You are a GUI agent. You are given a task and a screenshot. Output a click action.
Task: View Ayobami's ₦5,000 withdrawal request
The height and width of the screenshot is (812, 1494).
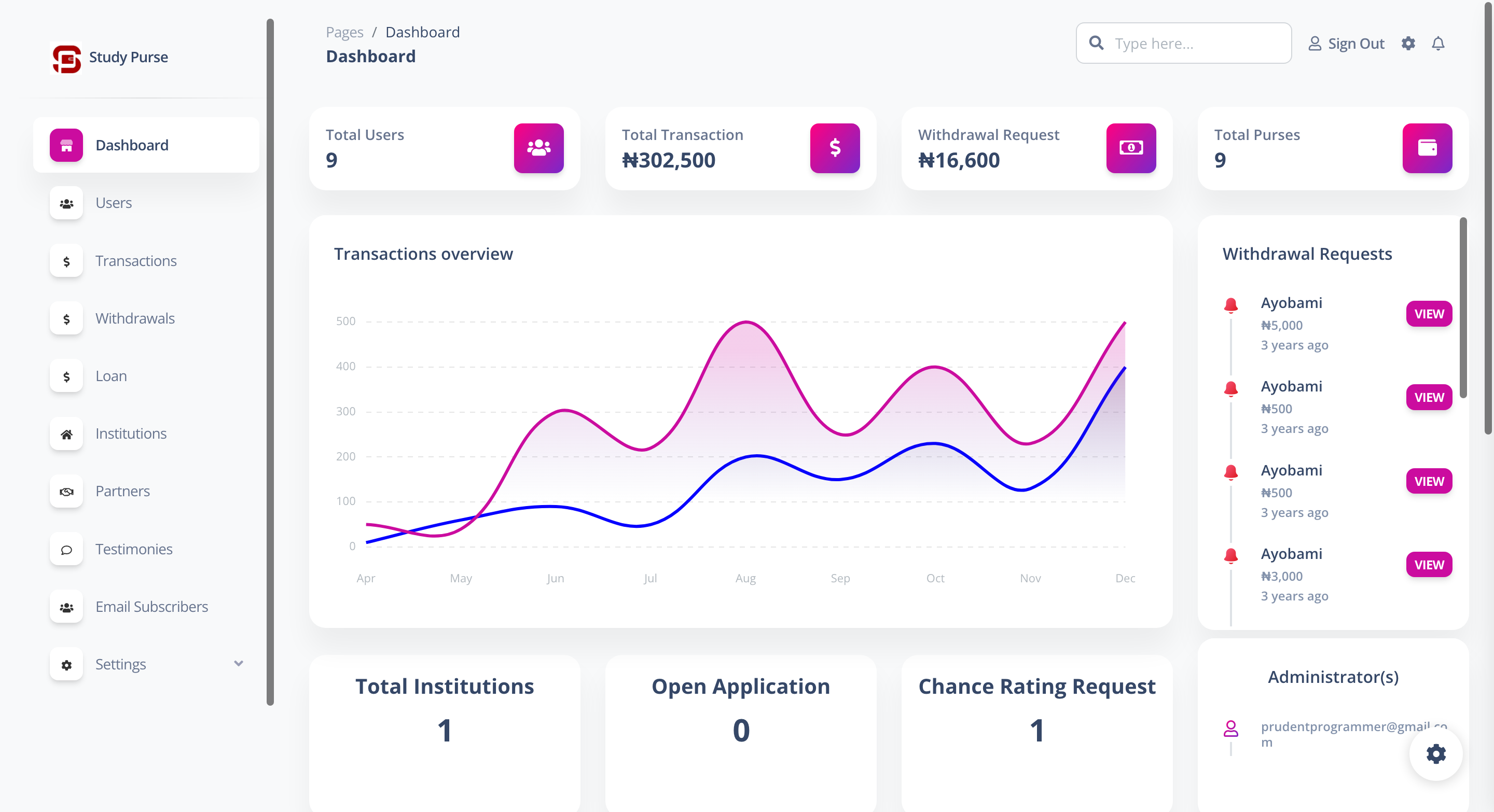point(1428,314)
